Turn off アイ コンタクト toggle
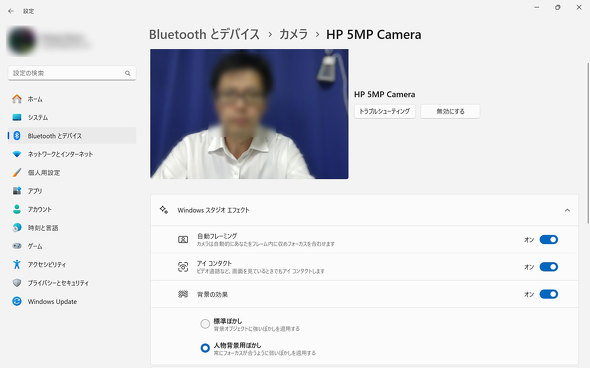The width and height of the screenshot is (590, 368). [549, 267]
